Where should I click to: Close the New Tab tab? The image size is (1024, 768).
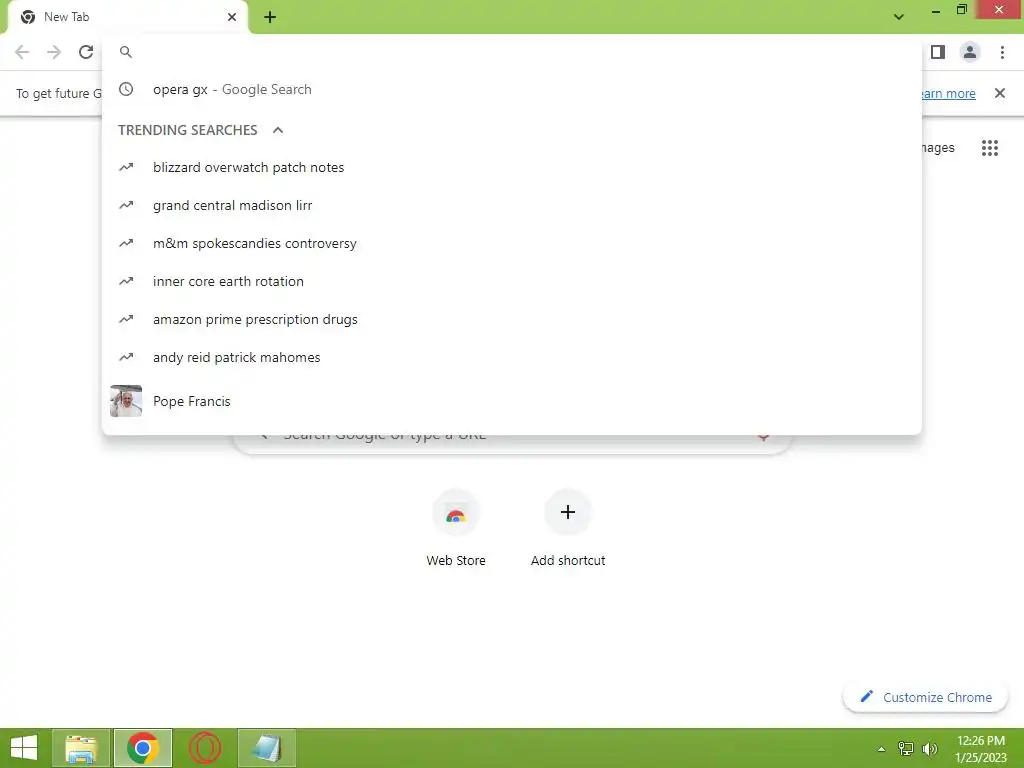click(x=232, y=17)
